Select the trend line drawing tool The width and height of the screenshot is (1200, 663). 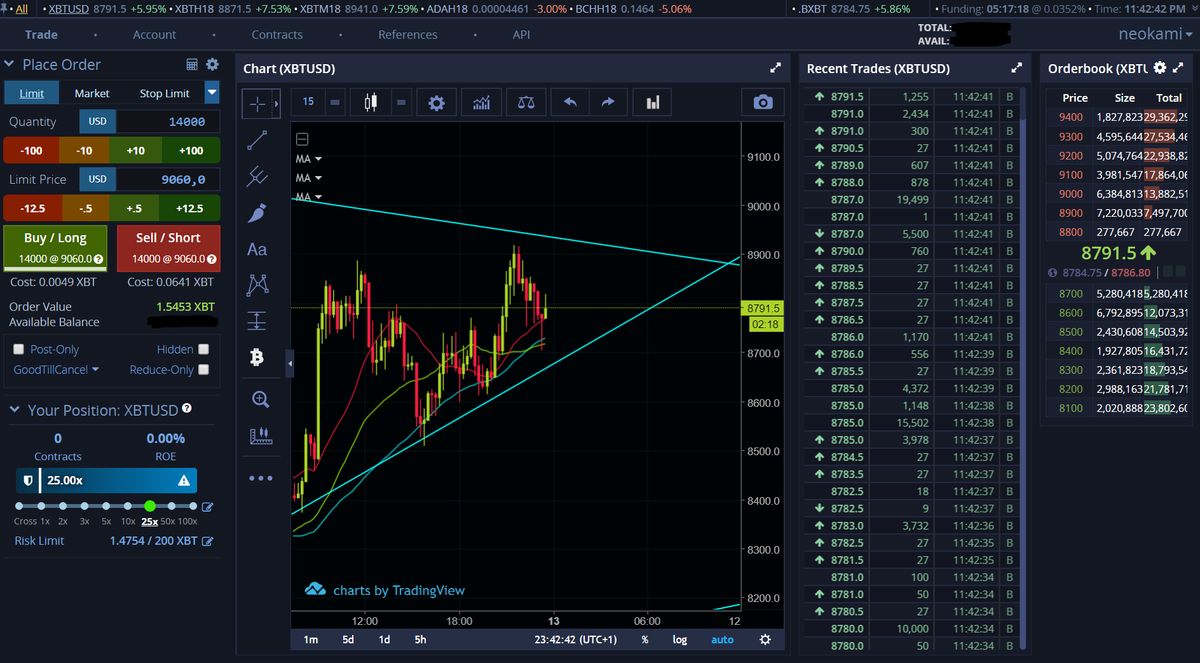[x=258, y=140]
